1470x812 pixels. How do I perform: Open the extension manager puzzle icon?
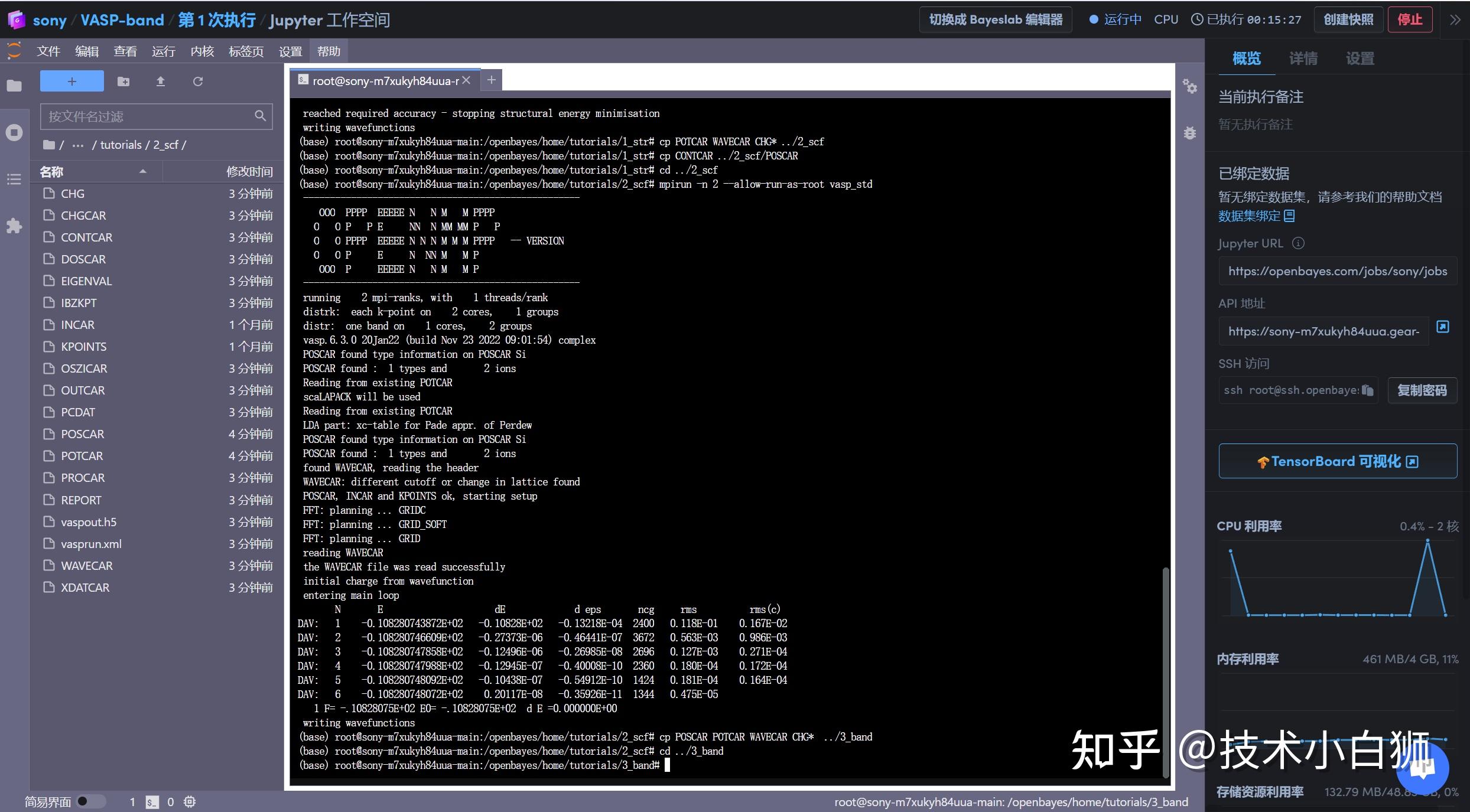pyautogui.click(x=14, y=226)
